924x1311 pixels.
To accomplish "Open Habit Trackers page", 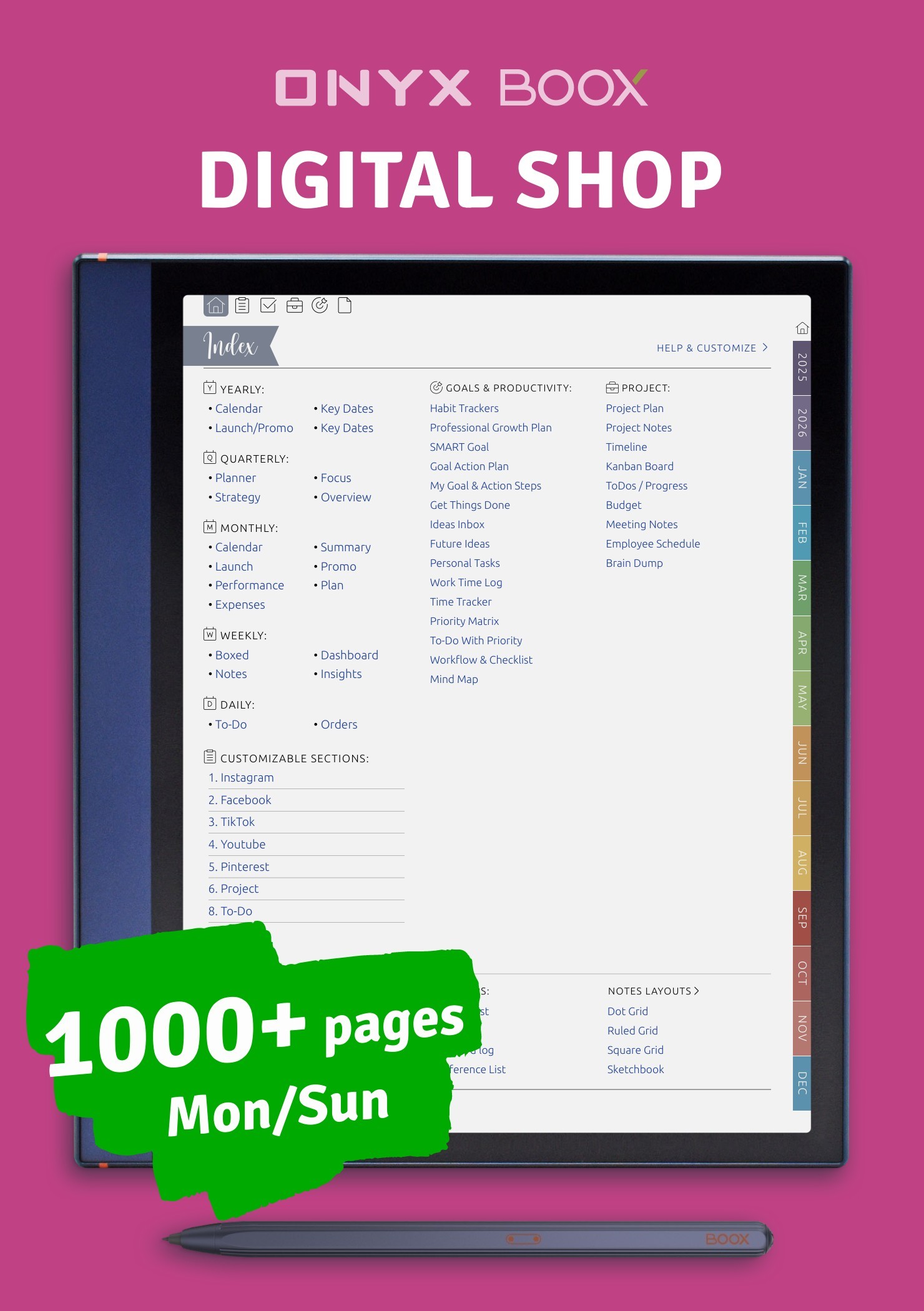I will [x=464, y=408].
